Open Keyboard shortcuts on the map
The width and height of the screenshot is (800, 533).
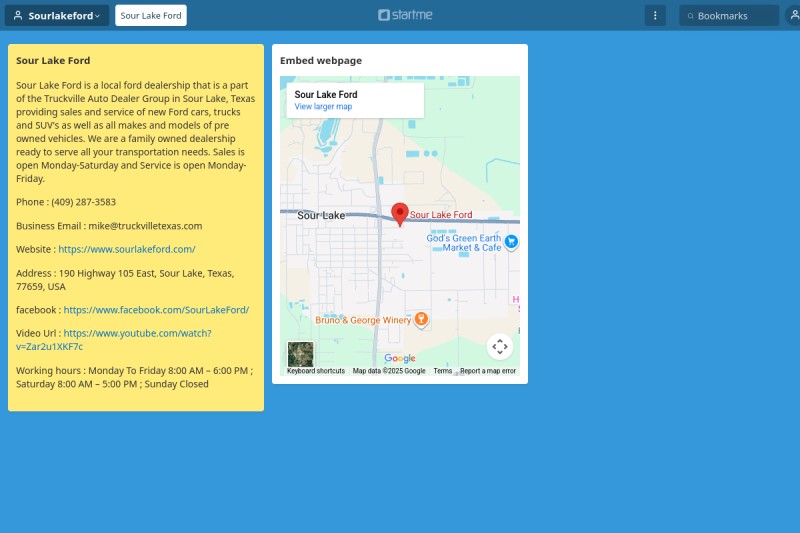point(316,371)
